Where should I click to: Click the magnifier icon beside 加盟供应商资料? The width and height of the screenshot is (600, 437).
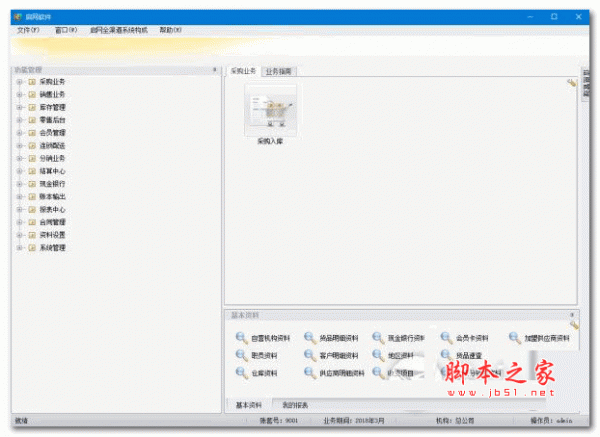pos(515,338)
